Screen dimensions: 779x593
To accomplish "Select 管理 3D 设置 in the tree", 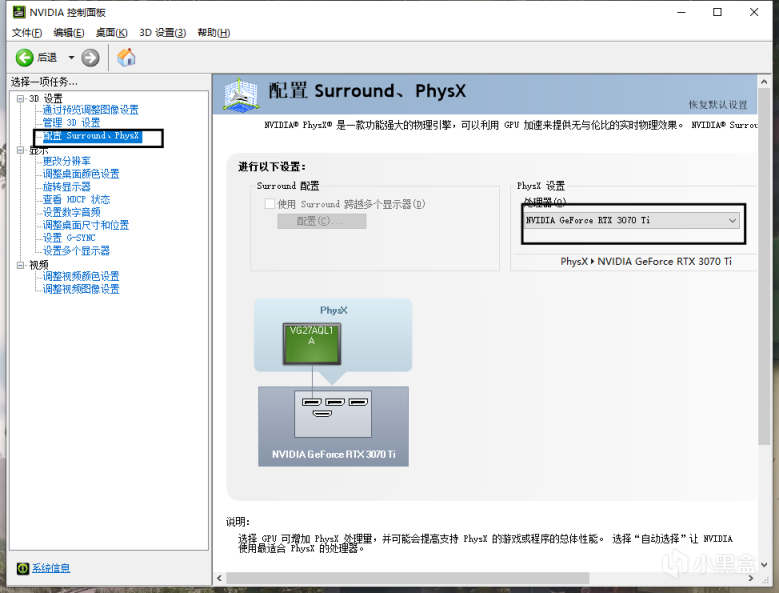I will pos(72,123).
